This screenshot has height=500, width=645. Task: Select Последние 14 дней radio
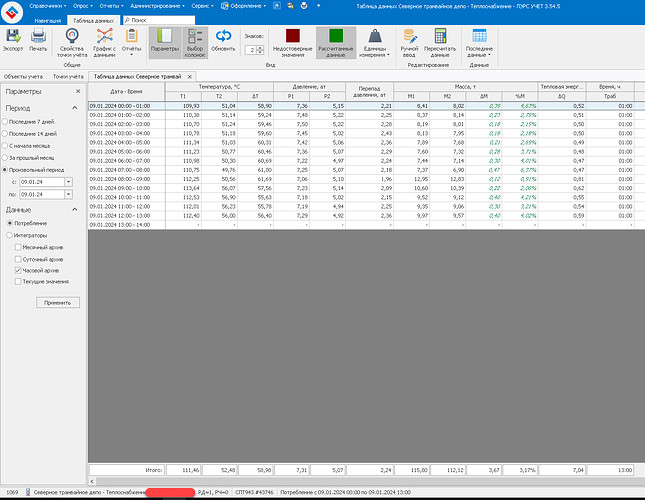tap(5, 134)
